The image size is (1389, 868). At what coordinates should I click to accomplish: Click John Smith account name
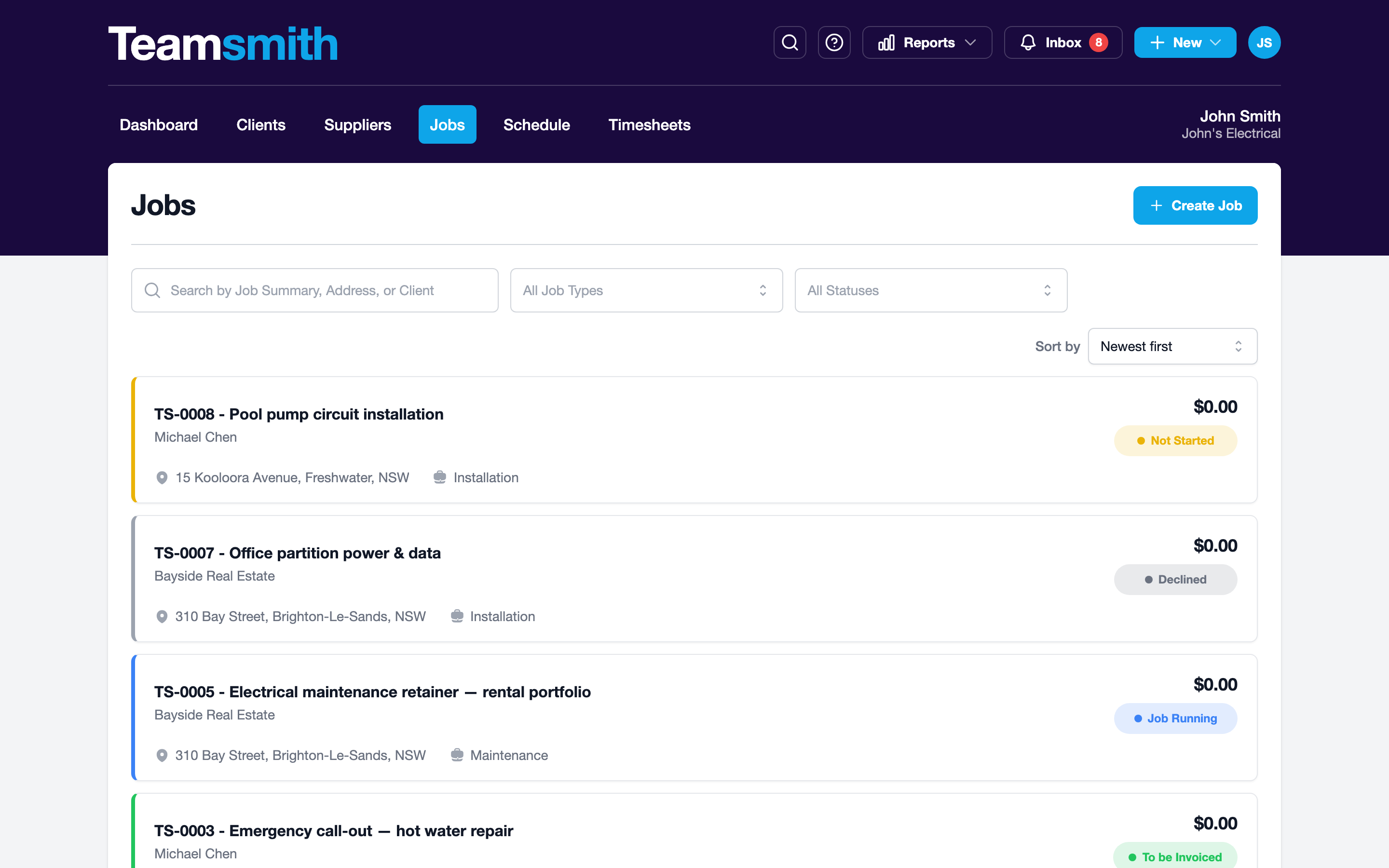tap(1240, 117)
